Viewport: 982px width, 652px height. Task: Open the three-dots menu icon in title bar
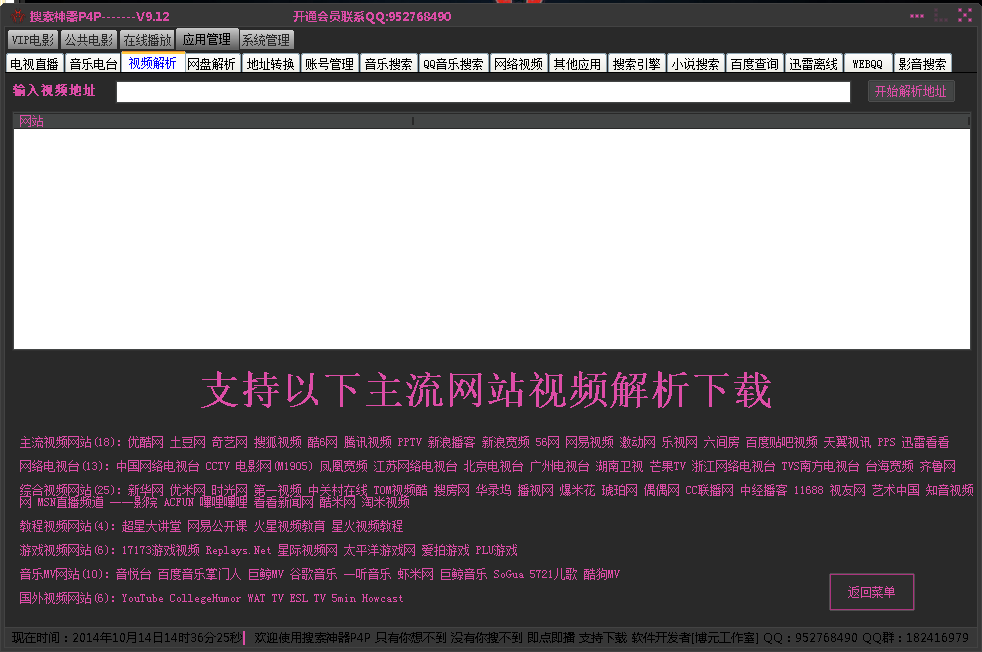pyautogui.click(x=916, y=16)
